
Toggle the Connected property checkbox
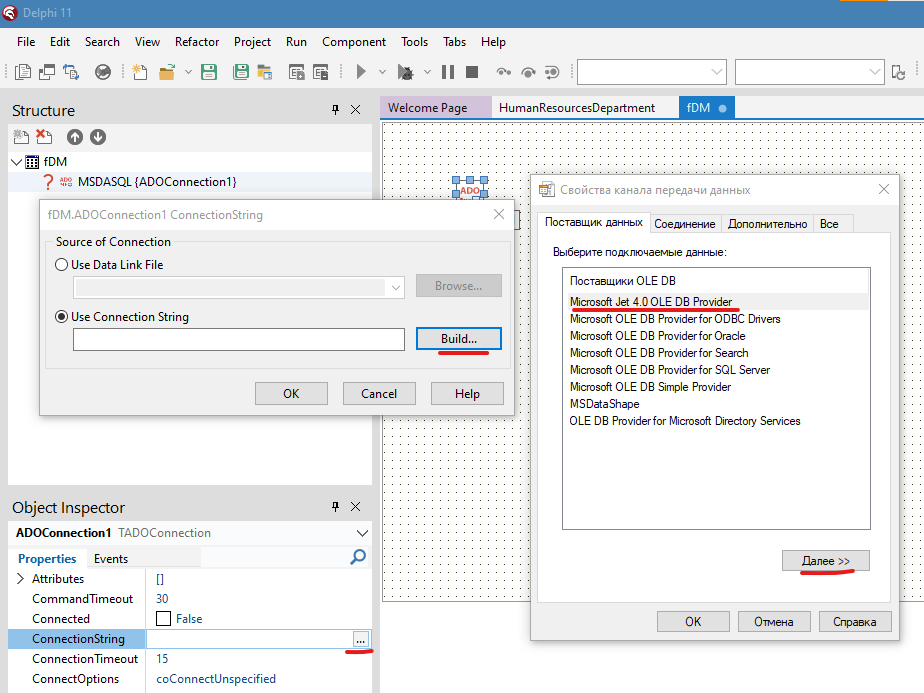[x=163, y=618]
